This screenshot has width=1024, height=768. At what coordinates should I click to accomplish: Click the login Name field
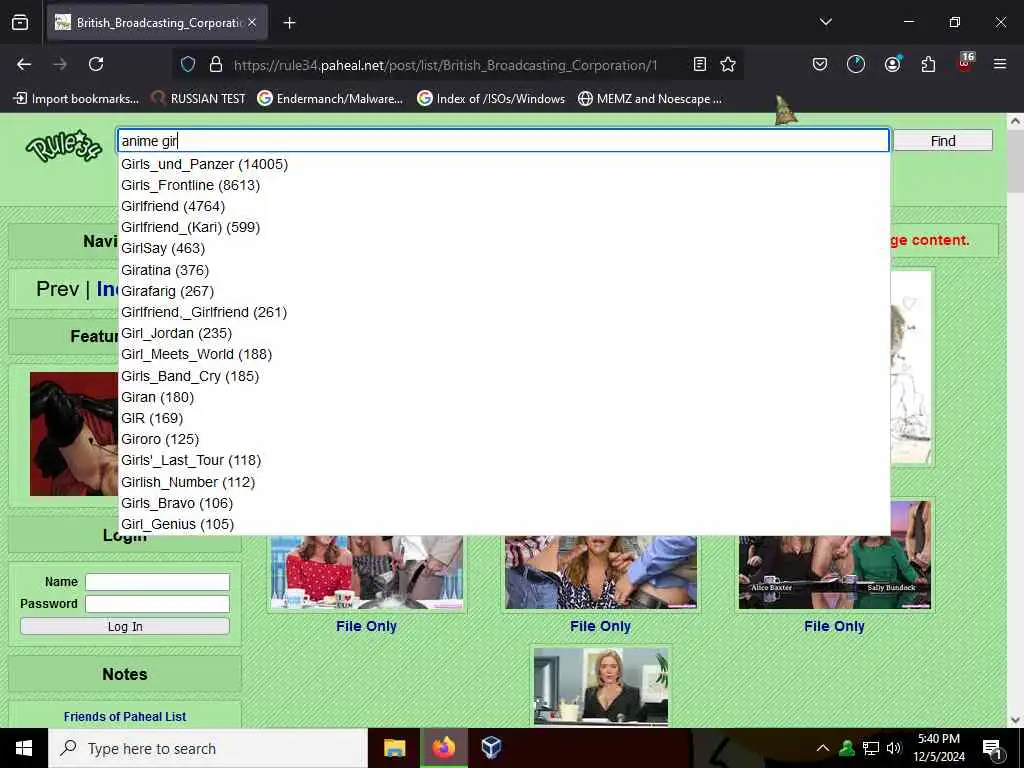click(157, 582)
